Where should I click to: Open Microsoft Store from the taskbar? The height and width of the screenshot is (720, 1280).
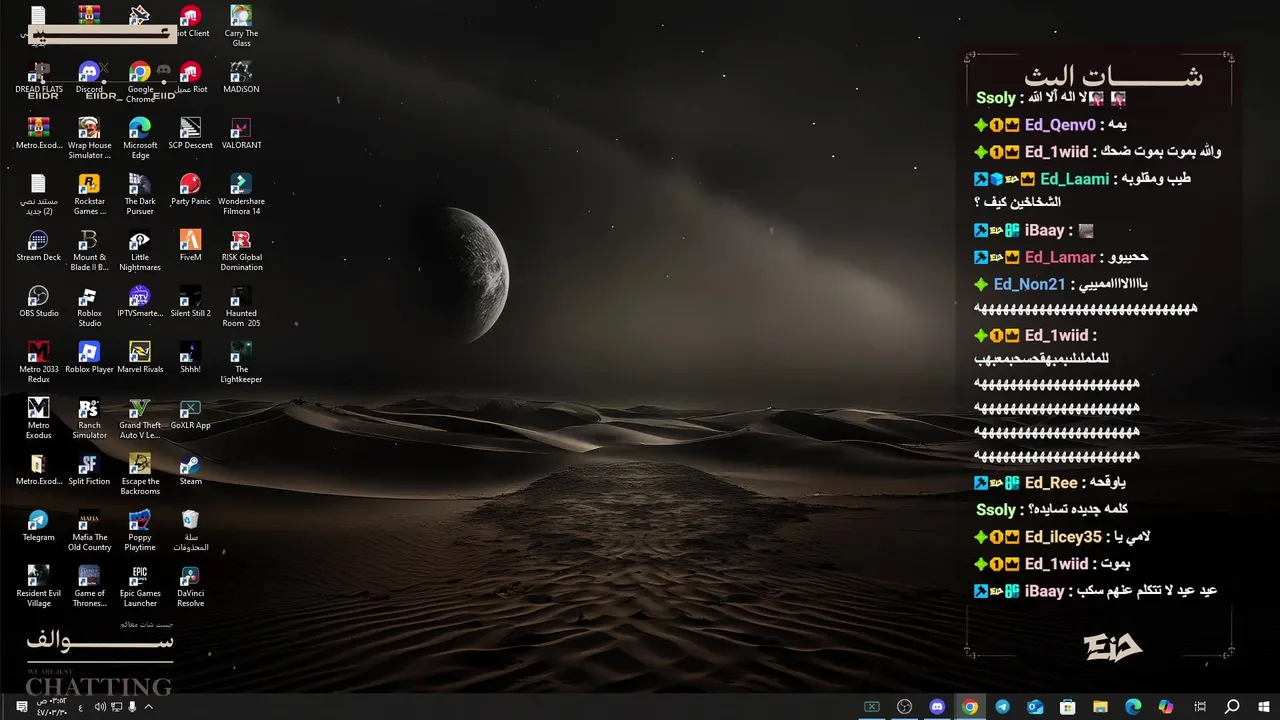pos(1067,707)
